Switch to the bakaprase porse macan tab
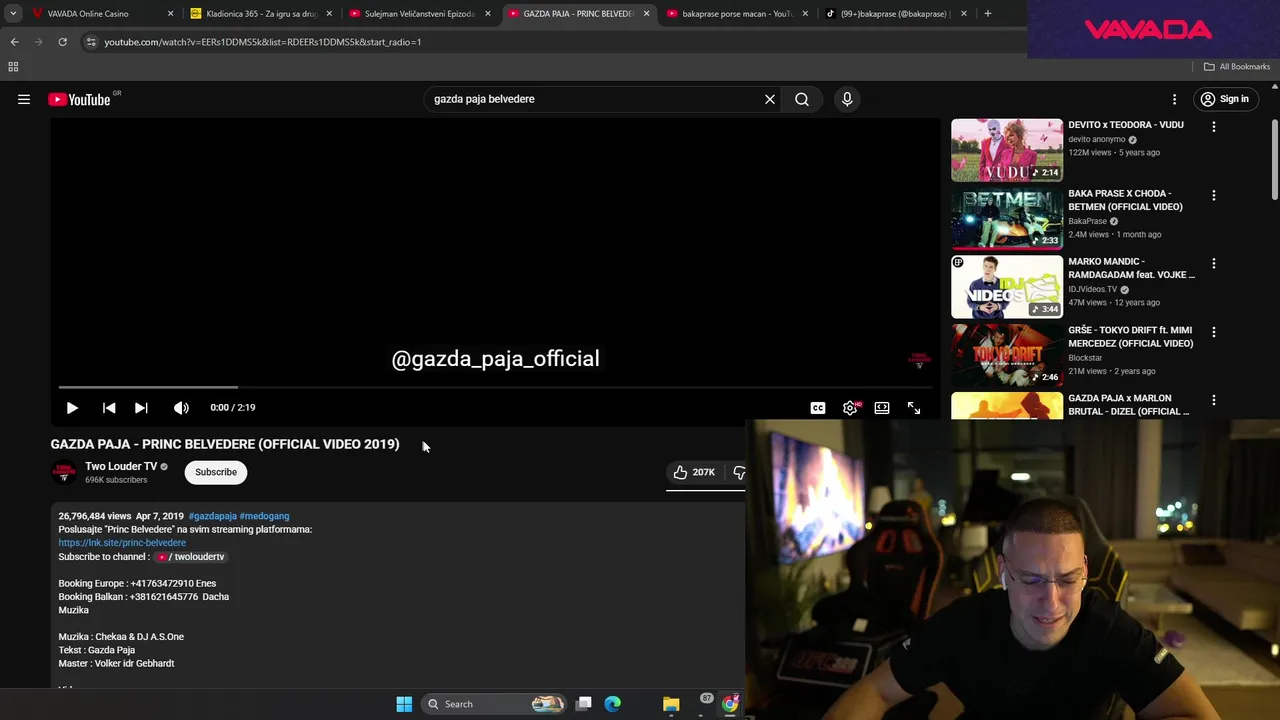This screenshot has width=1280, height=720. pyautogui.click(x=737, y=14)
